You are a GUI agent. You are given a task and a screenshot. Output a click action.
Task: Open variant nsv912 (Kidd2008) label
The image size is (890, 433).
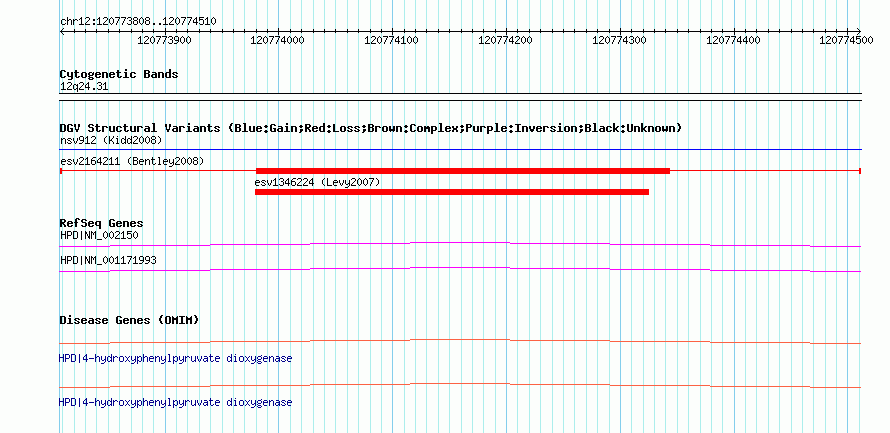pyautogui.click(x=111, y=140)
